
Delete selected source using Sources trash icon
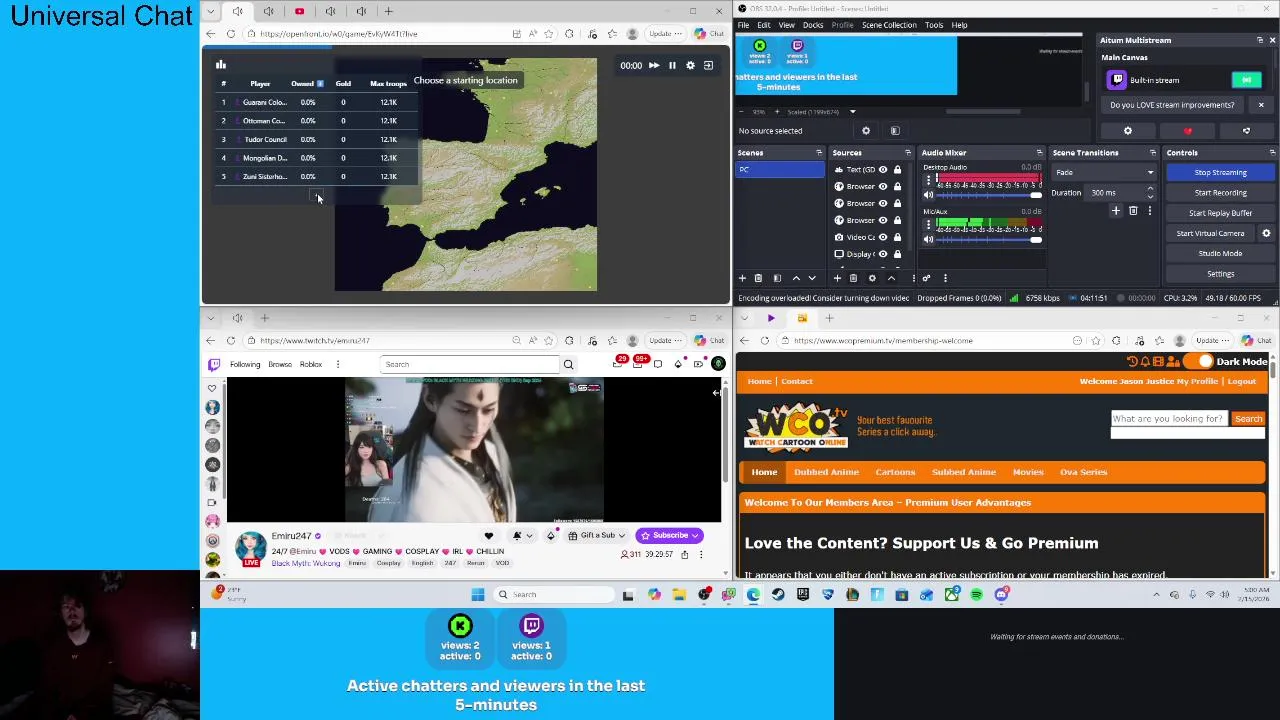pos(853,278)
